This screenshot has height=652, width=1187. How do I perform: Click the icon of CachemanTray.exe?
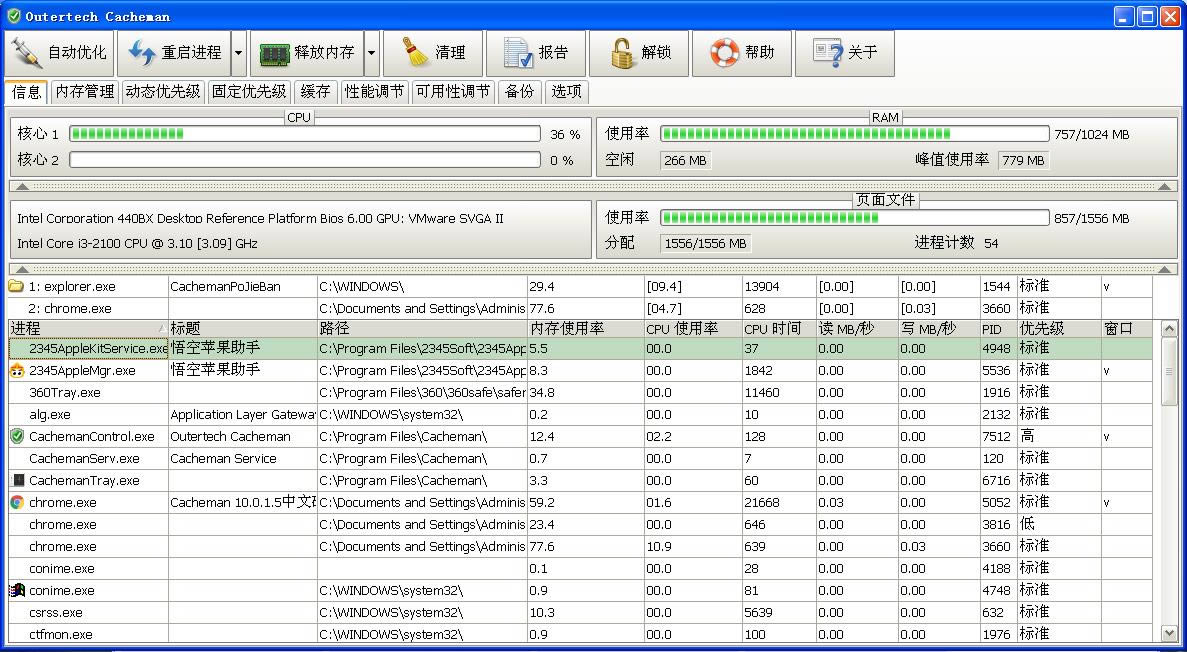(x=18, y=480)
